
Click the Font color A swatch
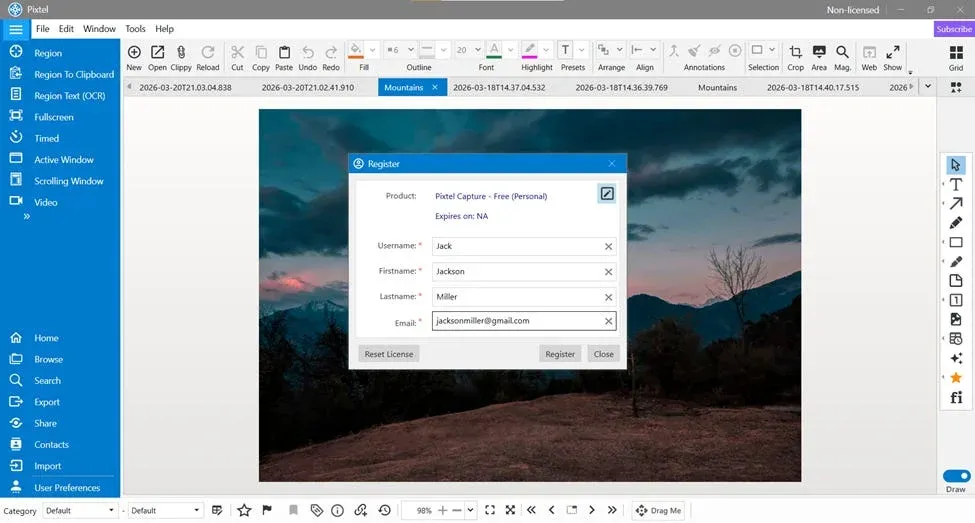coord(494,50)
